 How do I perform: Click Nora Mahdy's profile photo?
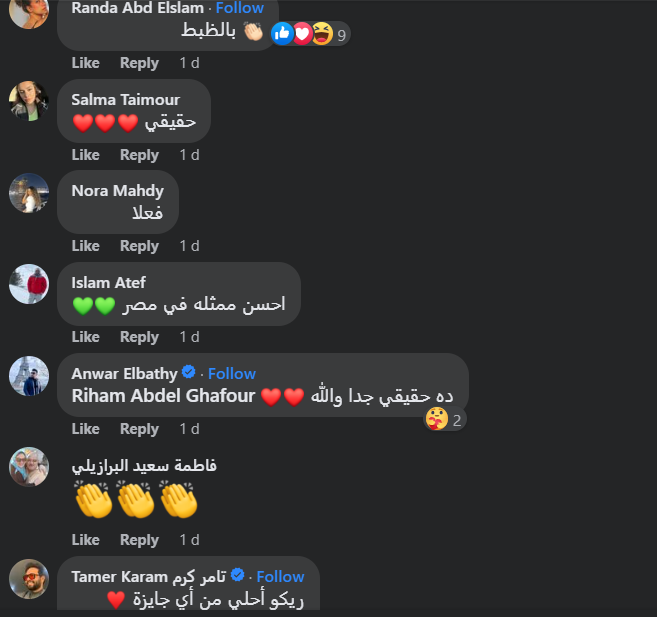[29, 193]
